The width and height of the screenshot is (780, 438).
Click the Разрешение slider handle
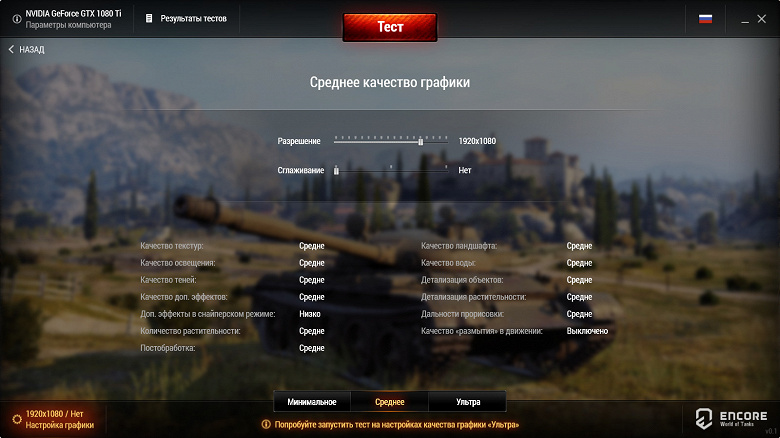[420, 141]
